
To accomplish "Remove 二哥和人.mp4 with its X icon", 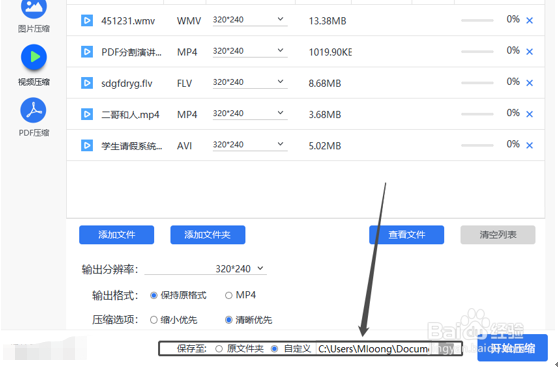I will pos(530,114).
